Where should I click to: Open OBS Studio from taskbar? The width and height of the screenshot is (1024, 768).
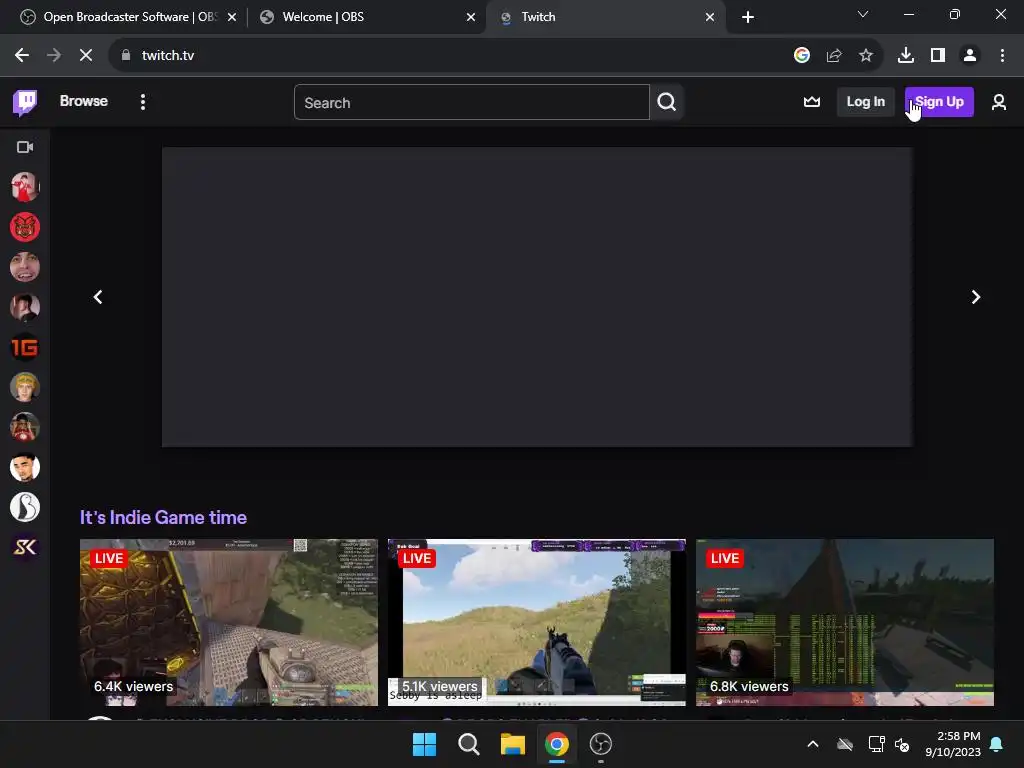coord(601,744)
